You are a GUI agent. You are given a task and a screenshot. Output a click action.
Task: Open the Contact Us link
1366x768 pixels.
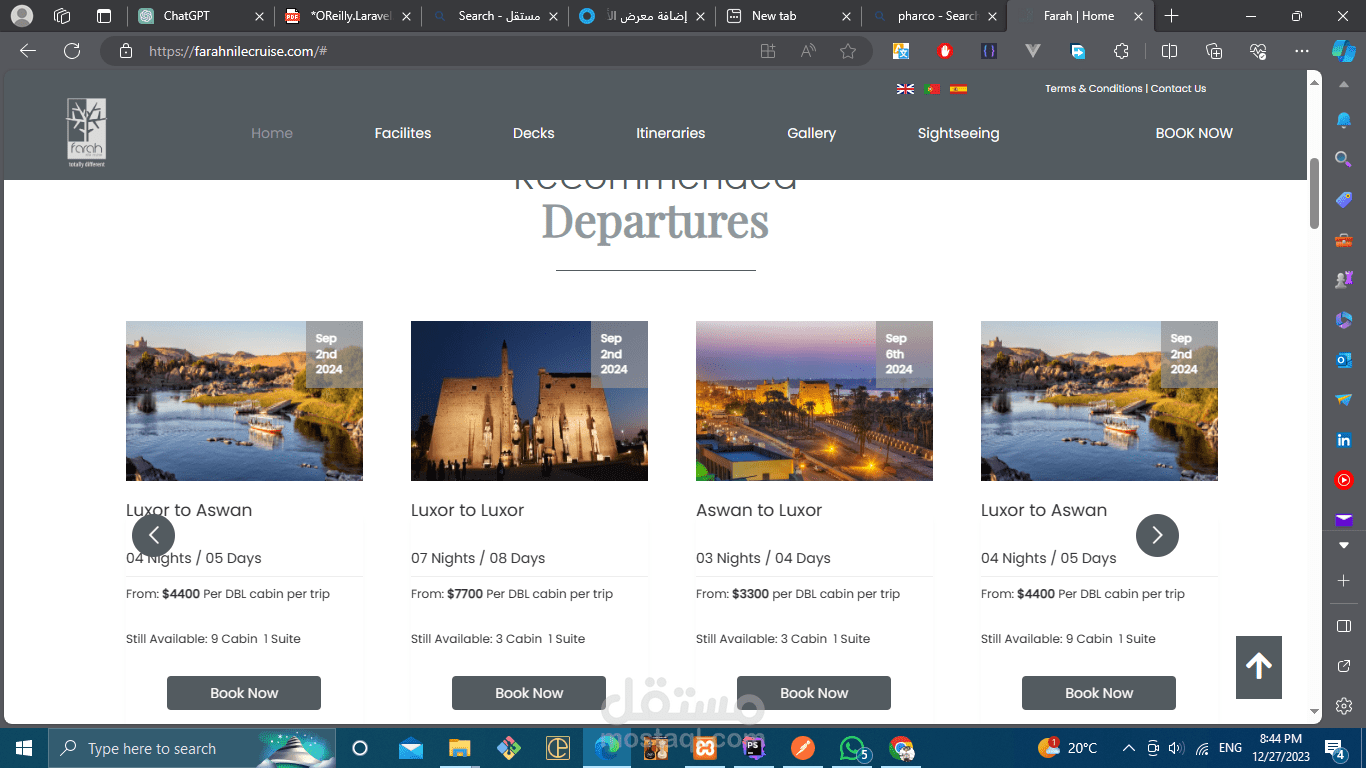tap(1178, 88)
